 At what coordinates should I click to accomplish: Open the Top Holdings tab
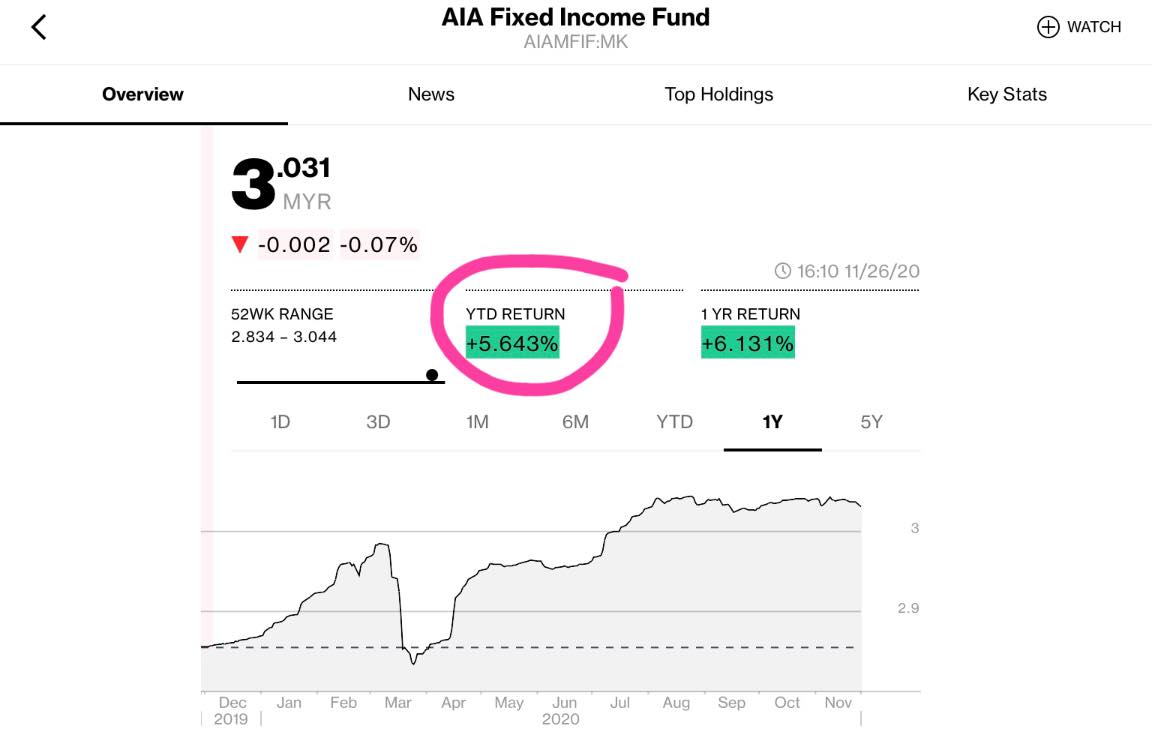pos(719,94)
